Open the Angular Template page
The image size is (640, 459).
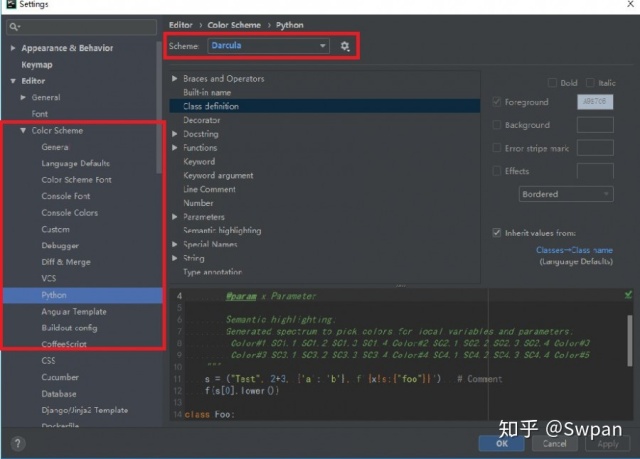[74, 312]
